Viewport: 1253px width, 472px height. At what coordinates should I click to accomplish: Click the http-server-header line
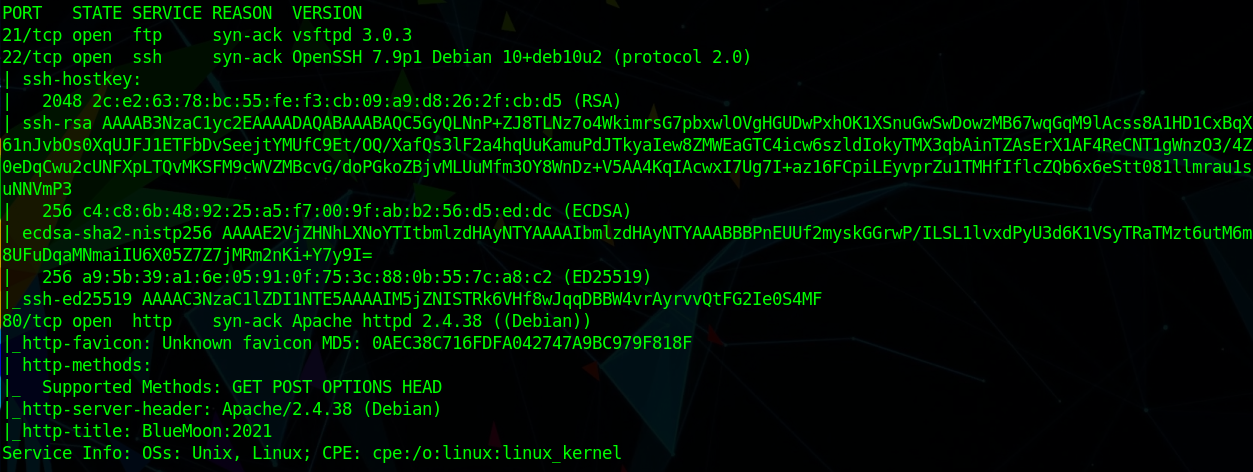222,408
